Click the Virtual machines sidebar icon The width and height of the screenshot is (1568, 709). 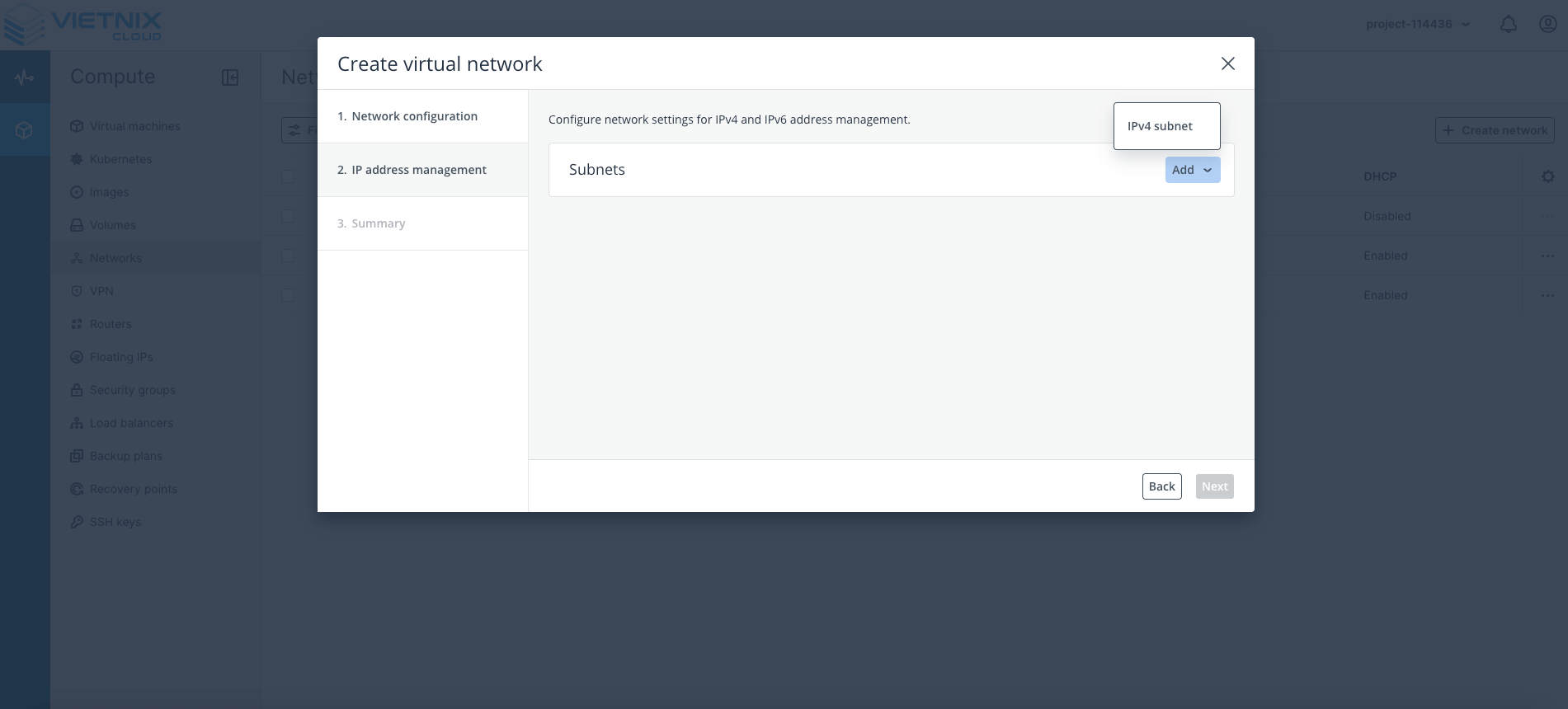77,126
